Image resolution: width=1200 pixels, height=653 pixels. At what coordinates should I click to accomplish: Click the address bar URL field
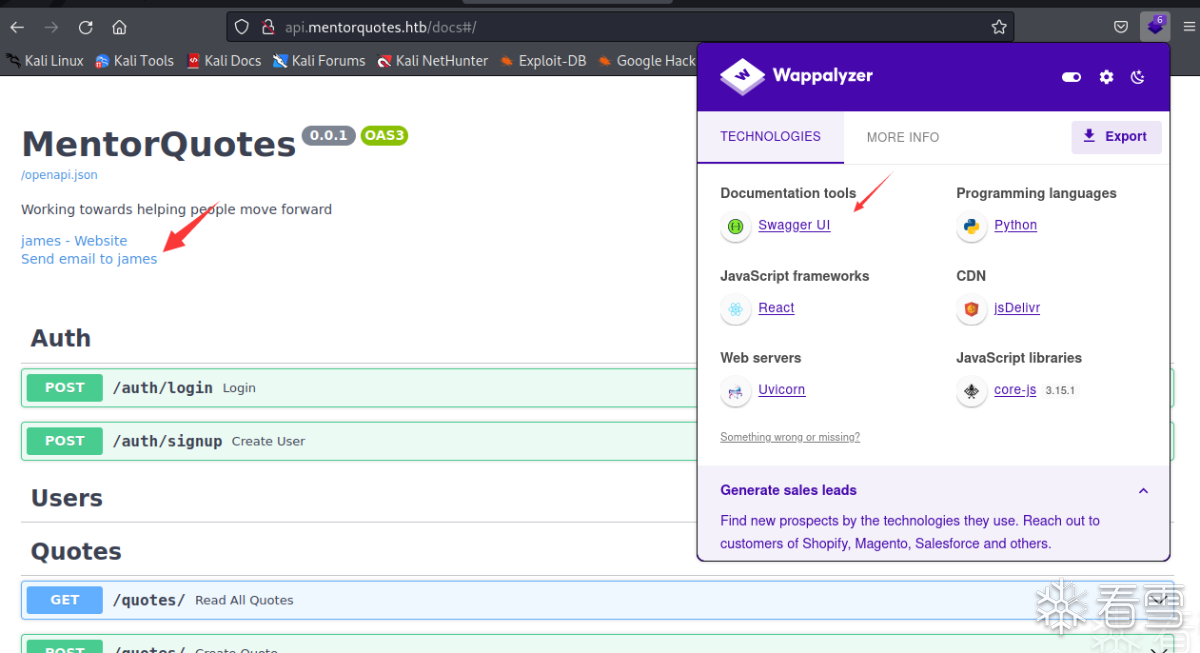pyautogui.click(x=620, y=27)
